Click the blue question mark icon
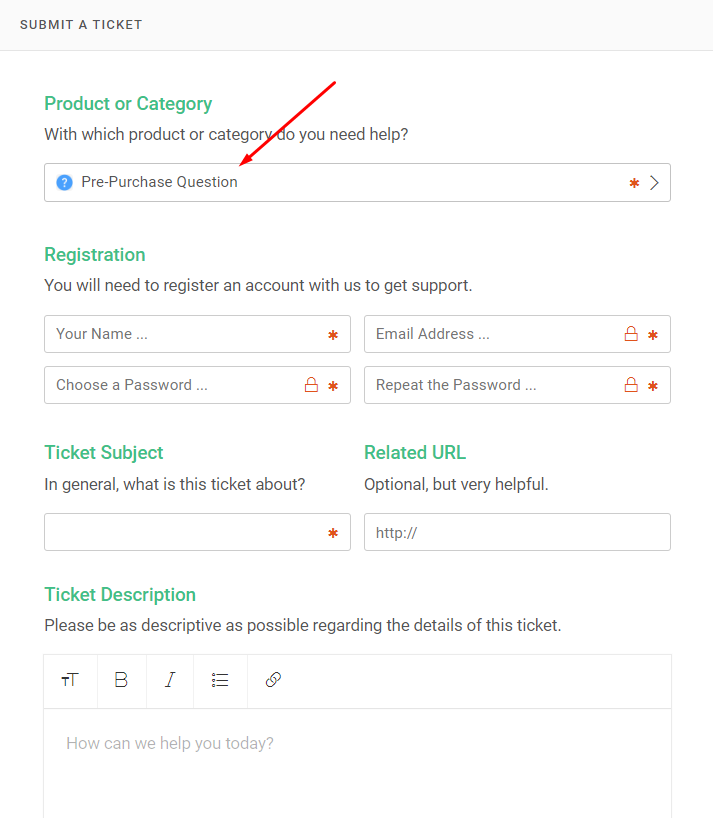The width and height of the screenshot is (713, 818). click(x=65, y=183)
